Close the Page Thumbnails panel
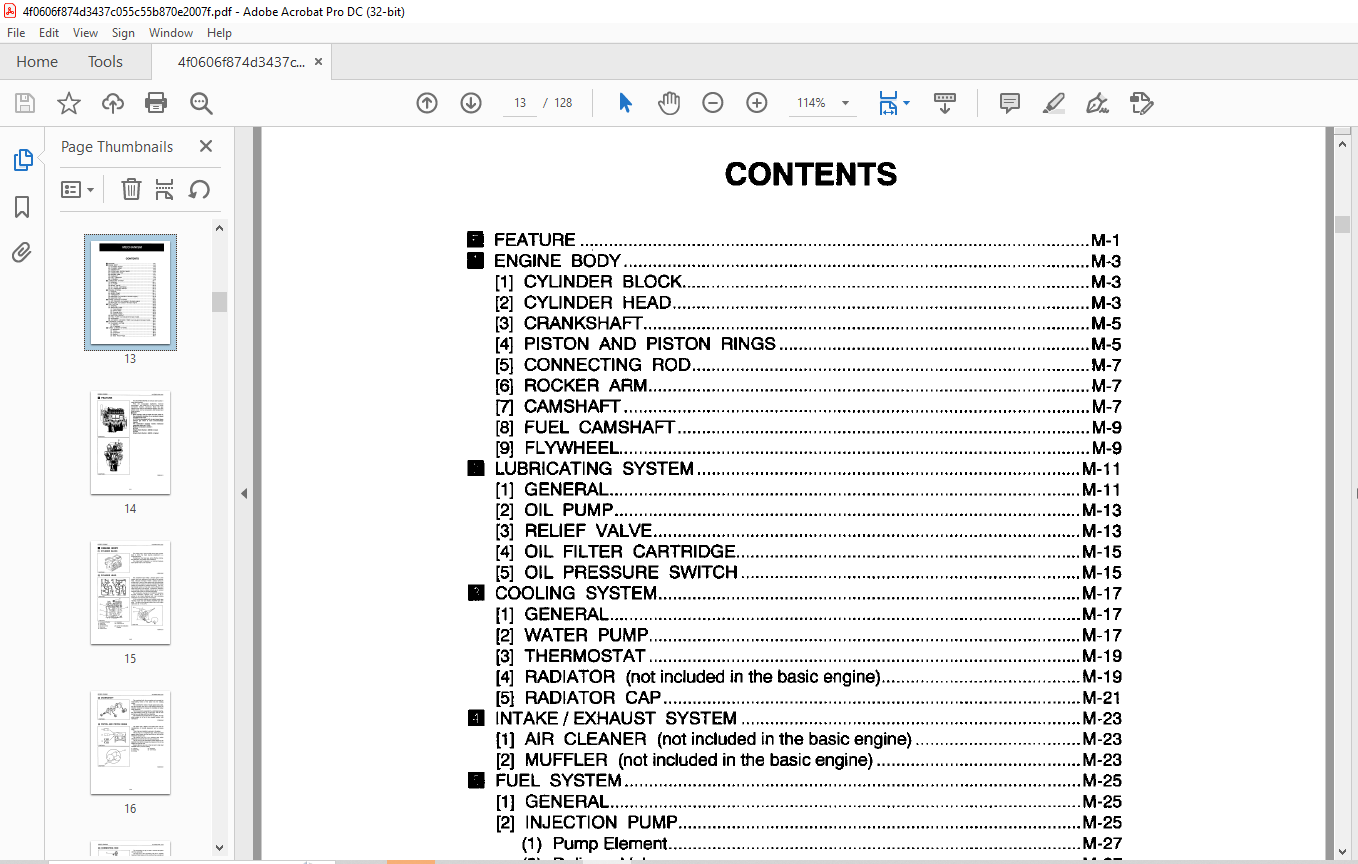The width and height of the screenshot is (1358, 864). [206, 146]
